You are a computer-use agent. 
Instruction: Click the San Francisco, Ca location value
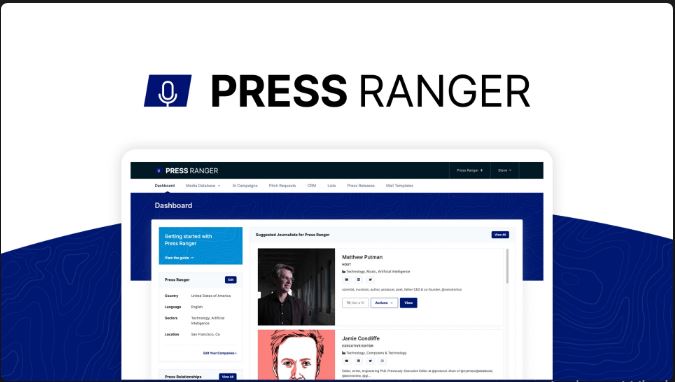click(205, 334)
